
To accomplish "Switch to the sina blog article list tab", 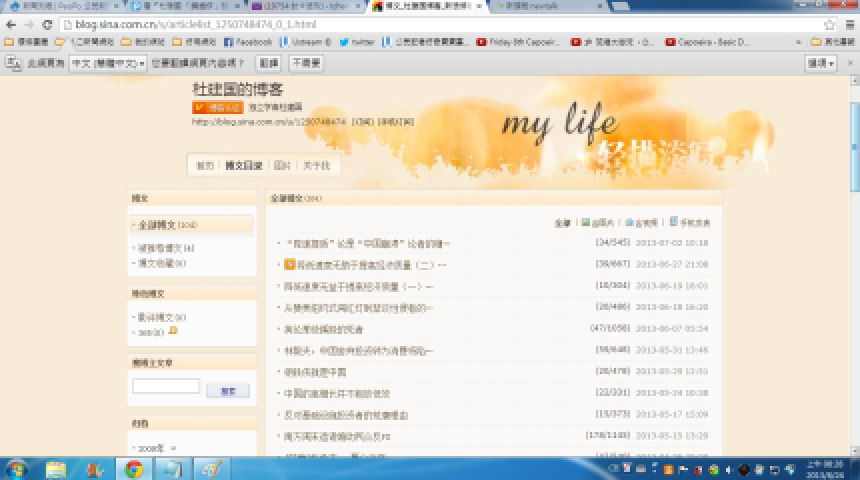I will [x=424, y=6].
